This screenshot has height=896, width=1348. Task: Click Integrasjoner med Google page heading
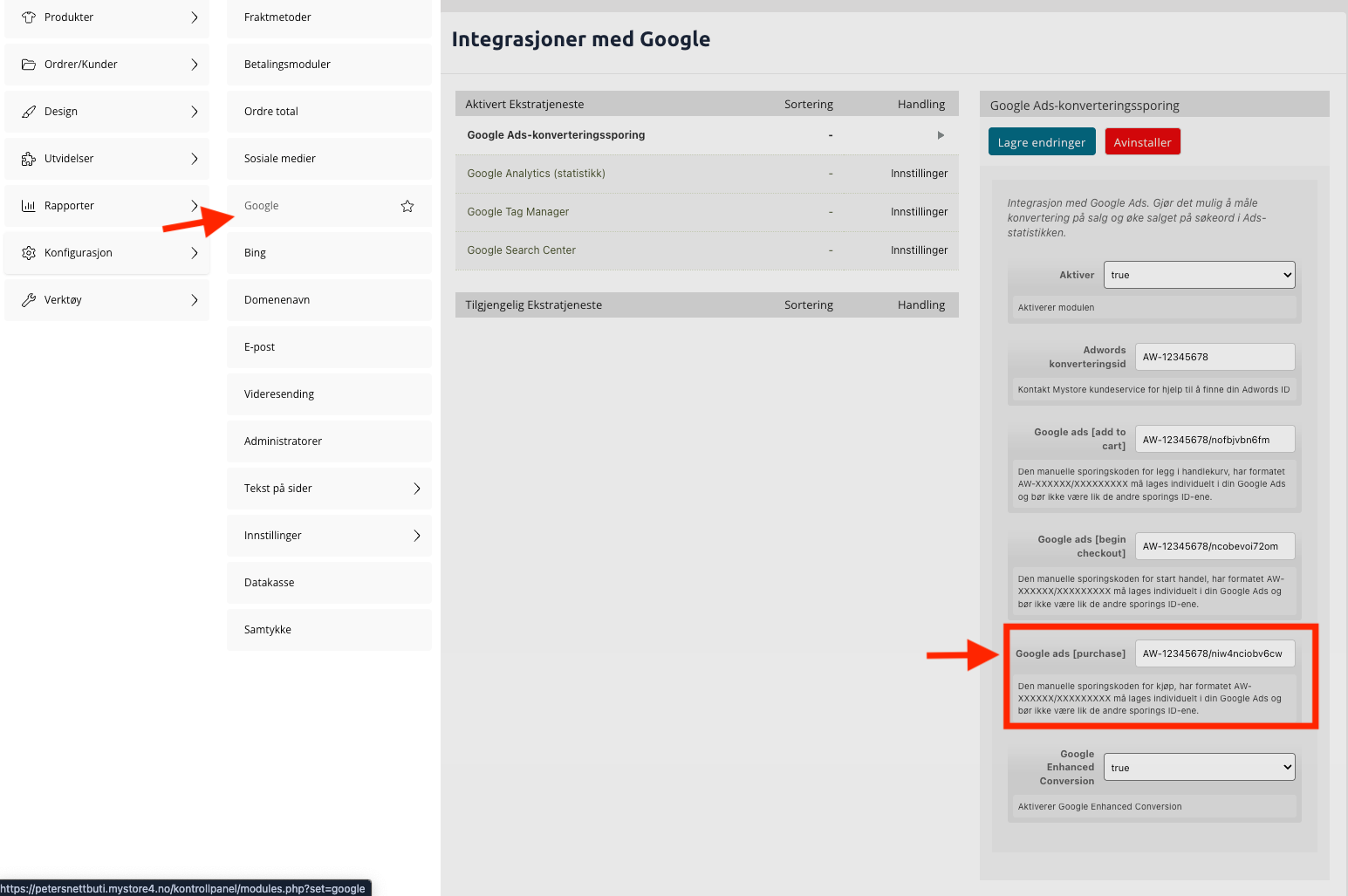(x=581, y=39)
